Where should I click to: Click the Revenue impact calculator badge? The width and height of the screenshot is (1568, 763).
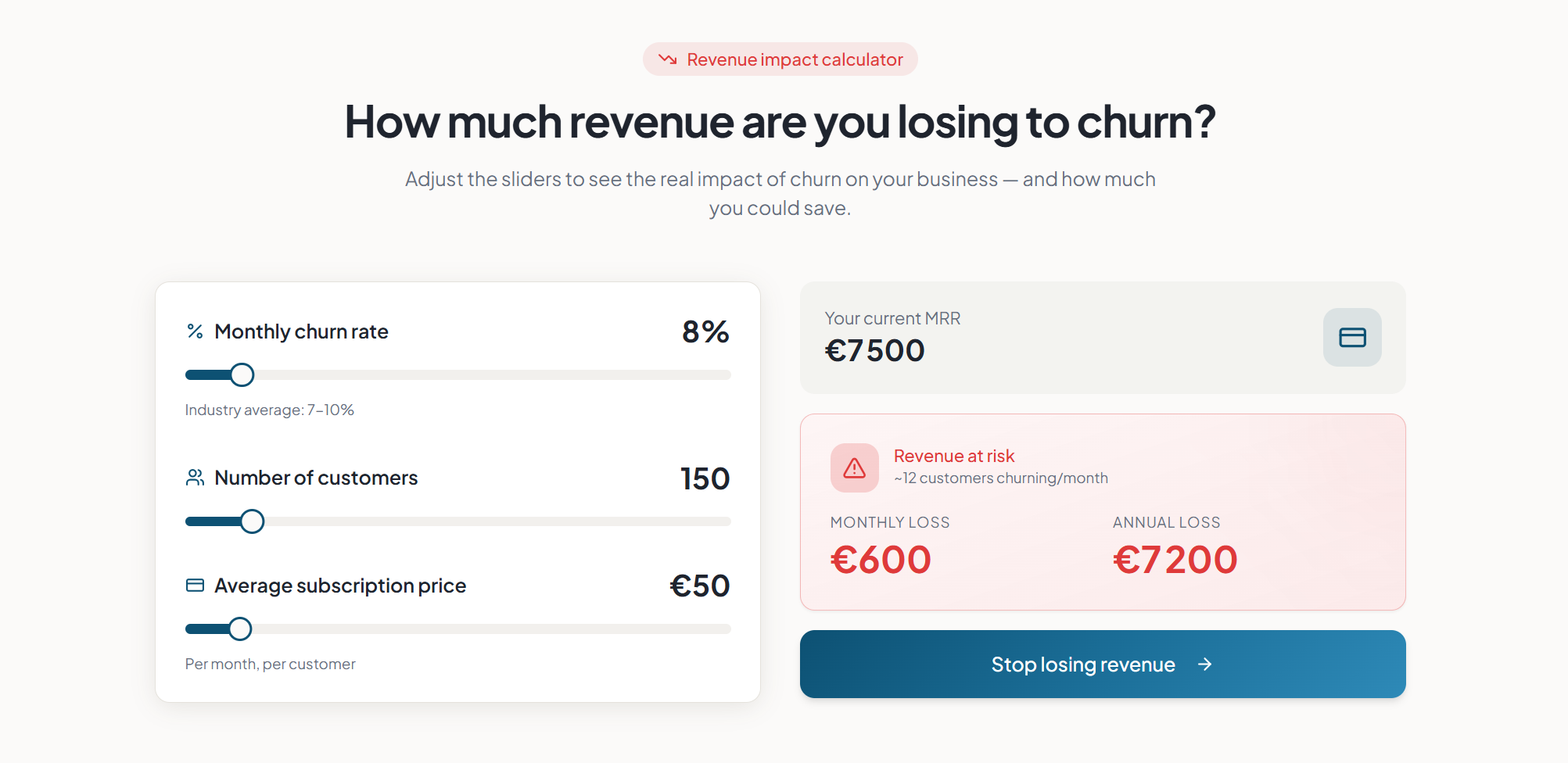(x=780, y=59)
